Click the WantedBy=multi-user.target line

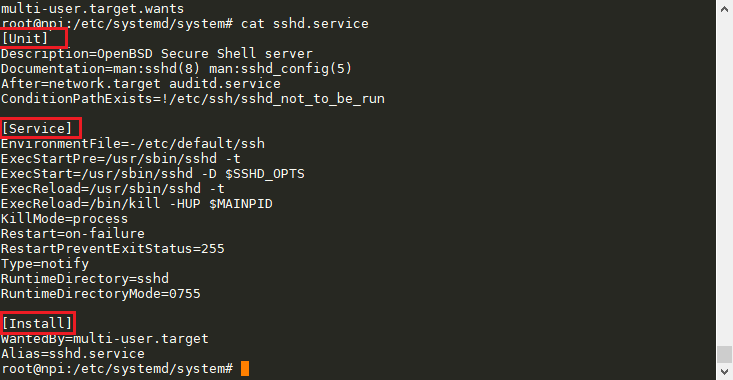pyautogui.click(x=105, y=338)
